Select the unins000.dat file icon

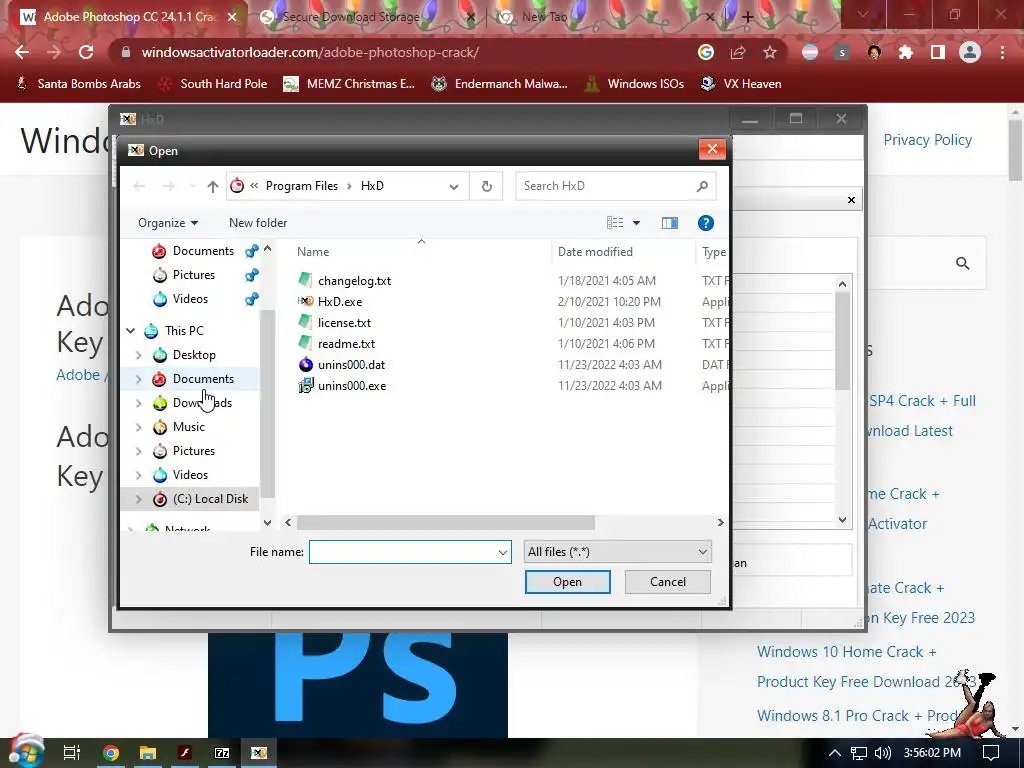click(305, 364)
